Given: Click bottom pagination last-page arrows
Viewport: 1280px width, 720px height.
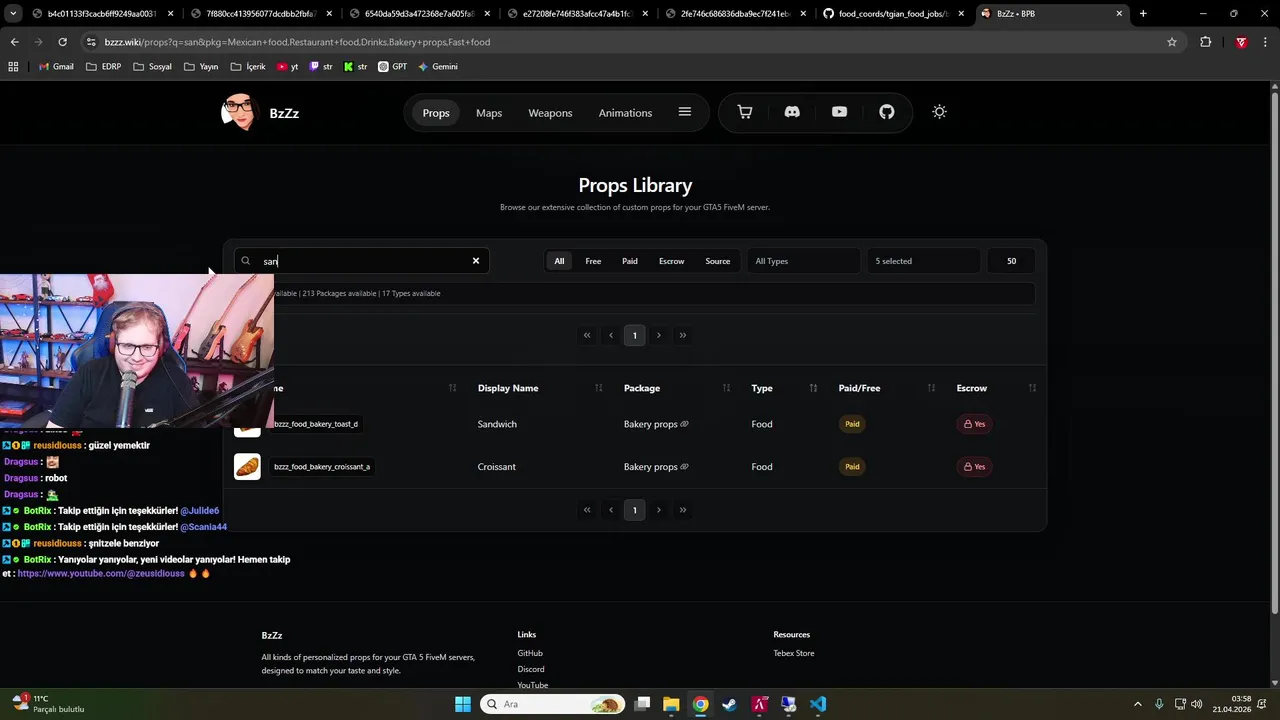Looking at the screenshot, I should pyautogui.click(x=683, y=510).
